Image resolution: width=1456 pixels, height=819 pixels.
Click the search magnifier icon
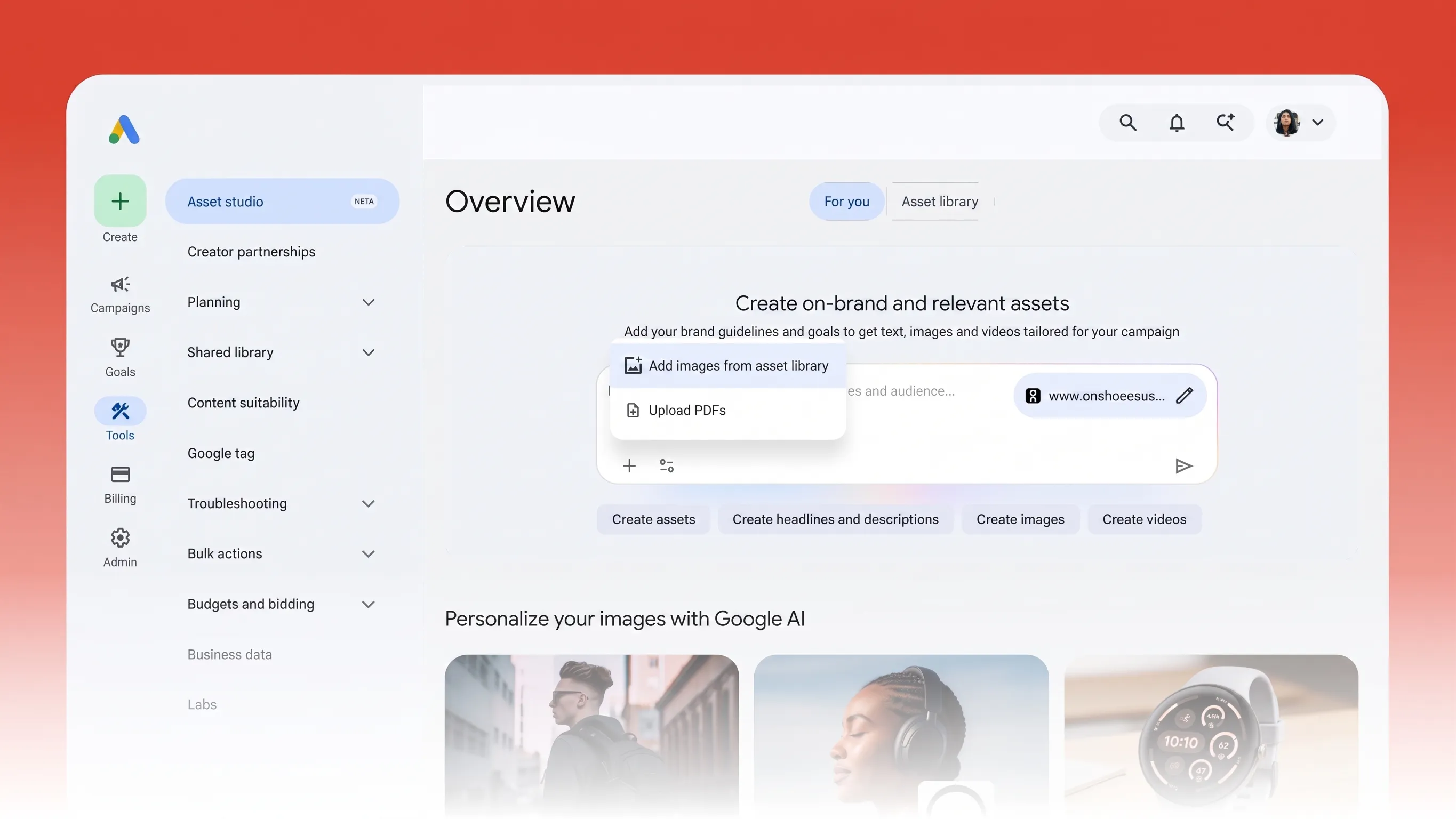pyautogui.click(x=1127, y=122)
